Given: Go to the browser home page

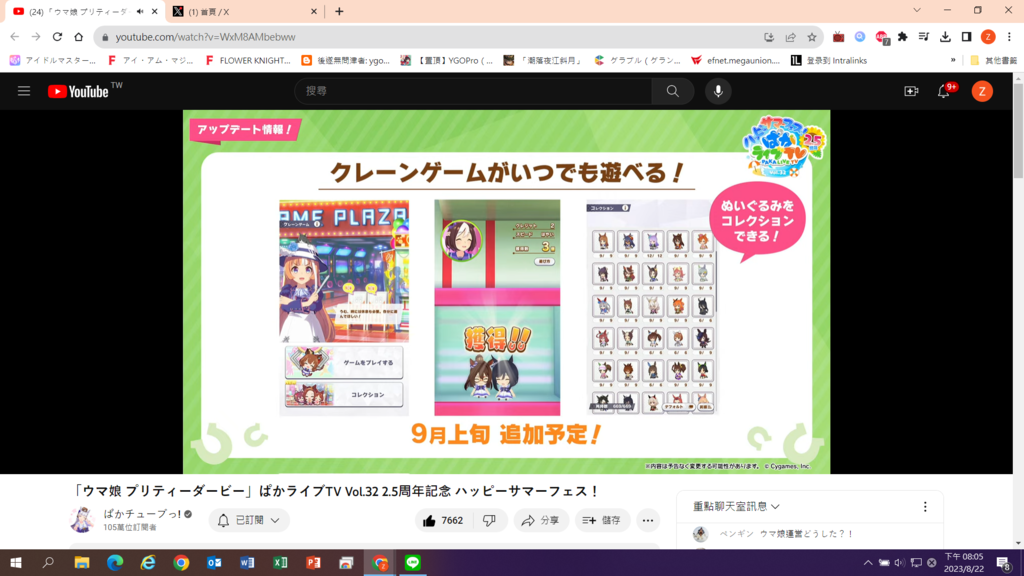Looking at the screenshot, I should [78, 37].
